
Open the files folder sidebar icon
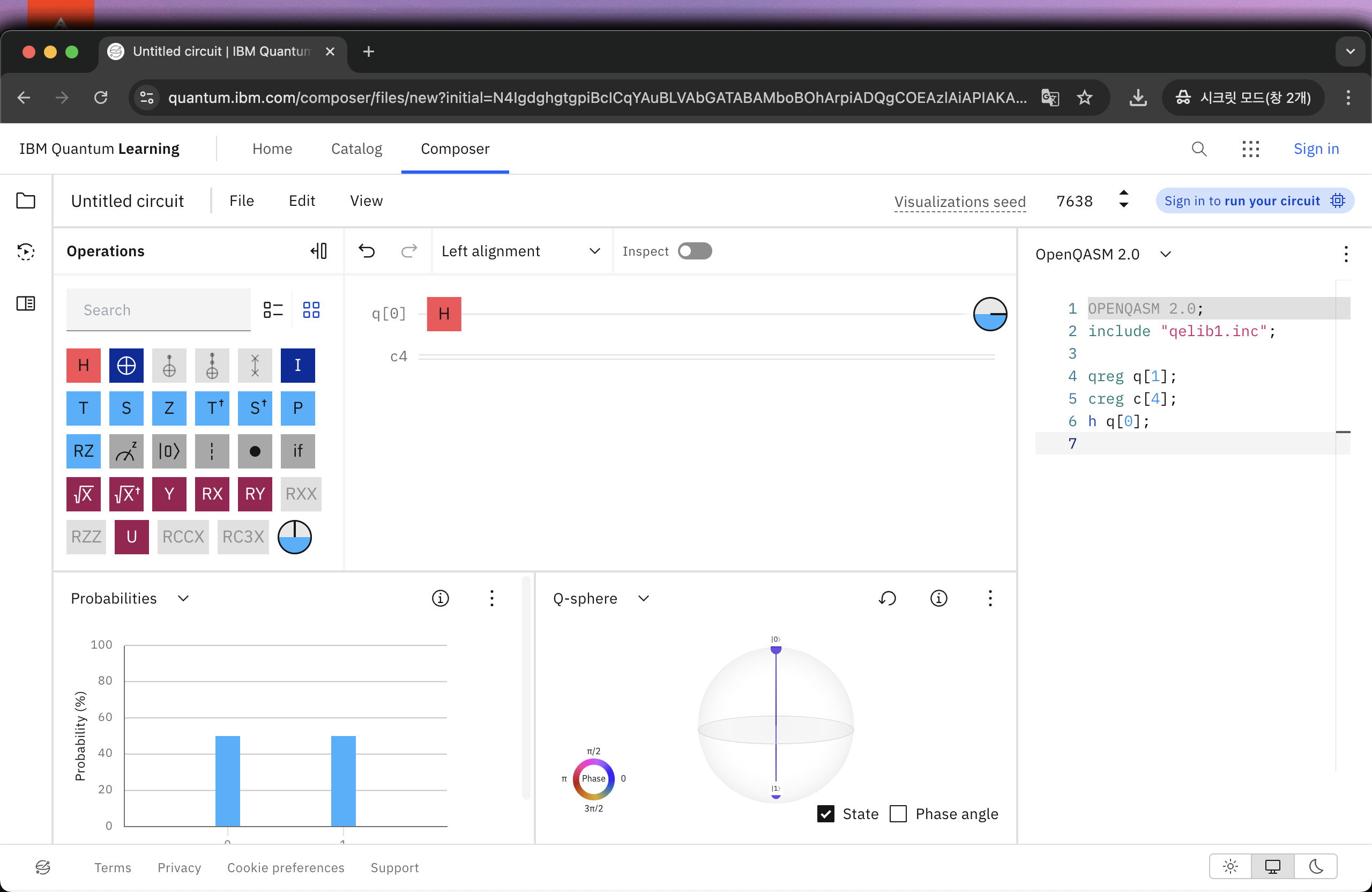(x=25, y=200)
